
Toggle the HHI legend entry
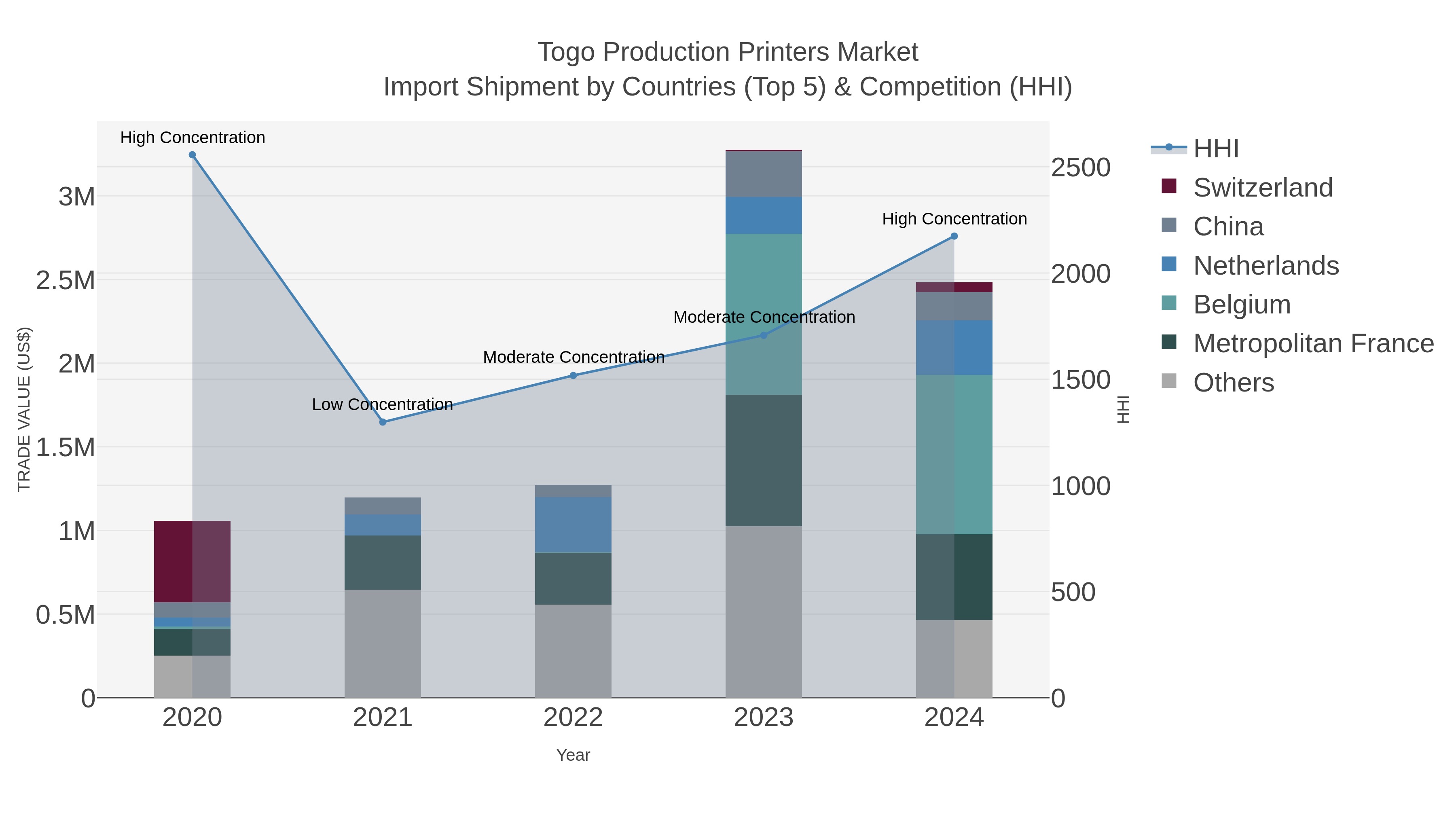coord(1195,149)
